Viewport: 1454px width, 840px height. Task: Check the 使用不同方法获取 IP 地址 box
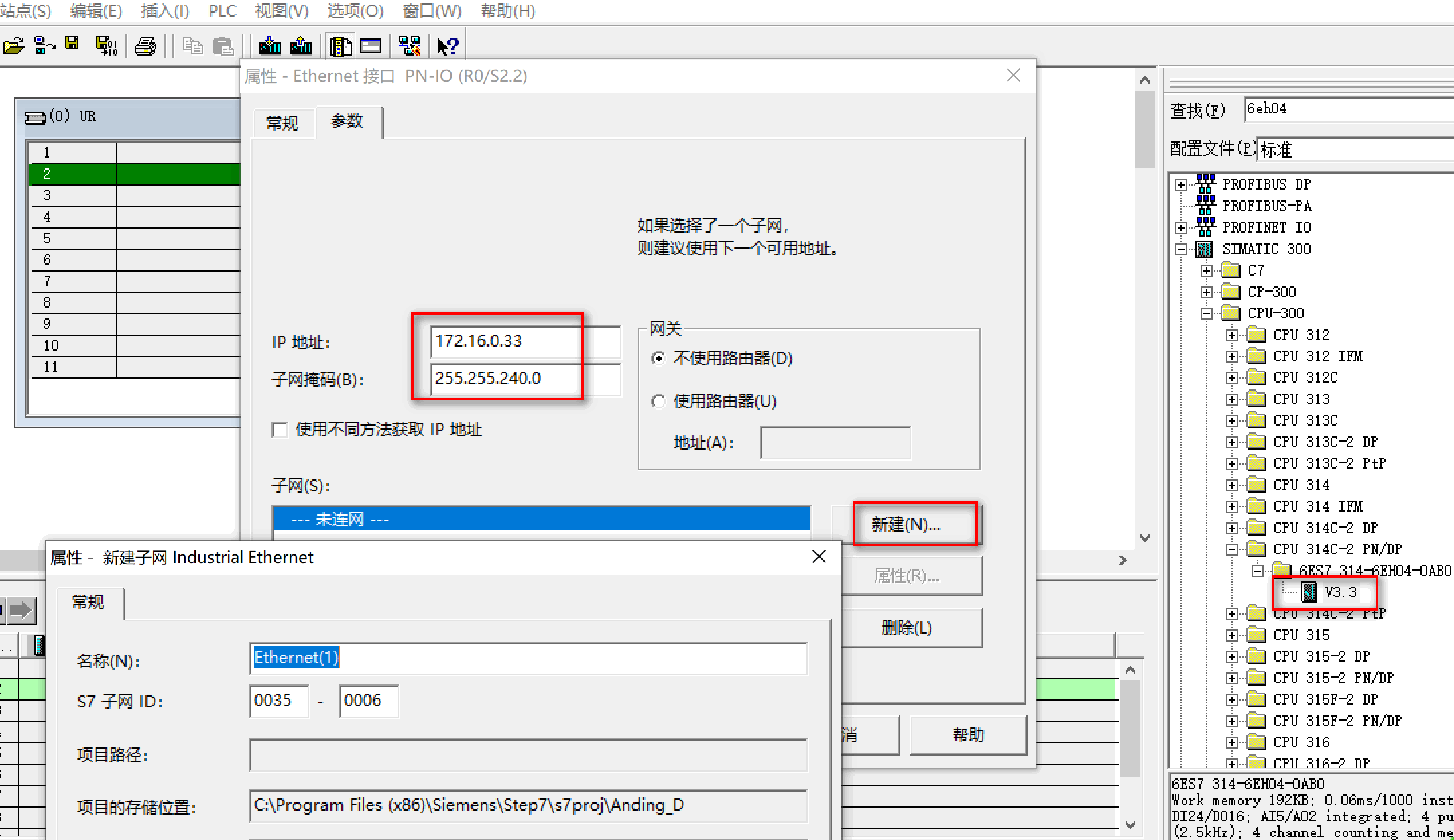[x=280, y=430]
